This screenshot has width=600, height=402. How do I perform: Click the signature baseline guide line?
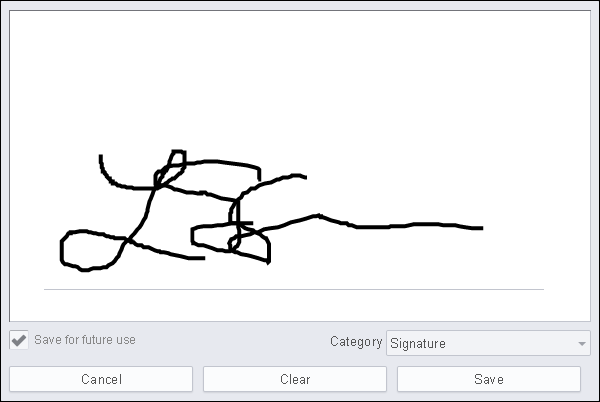[294, 290]
